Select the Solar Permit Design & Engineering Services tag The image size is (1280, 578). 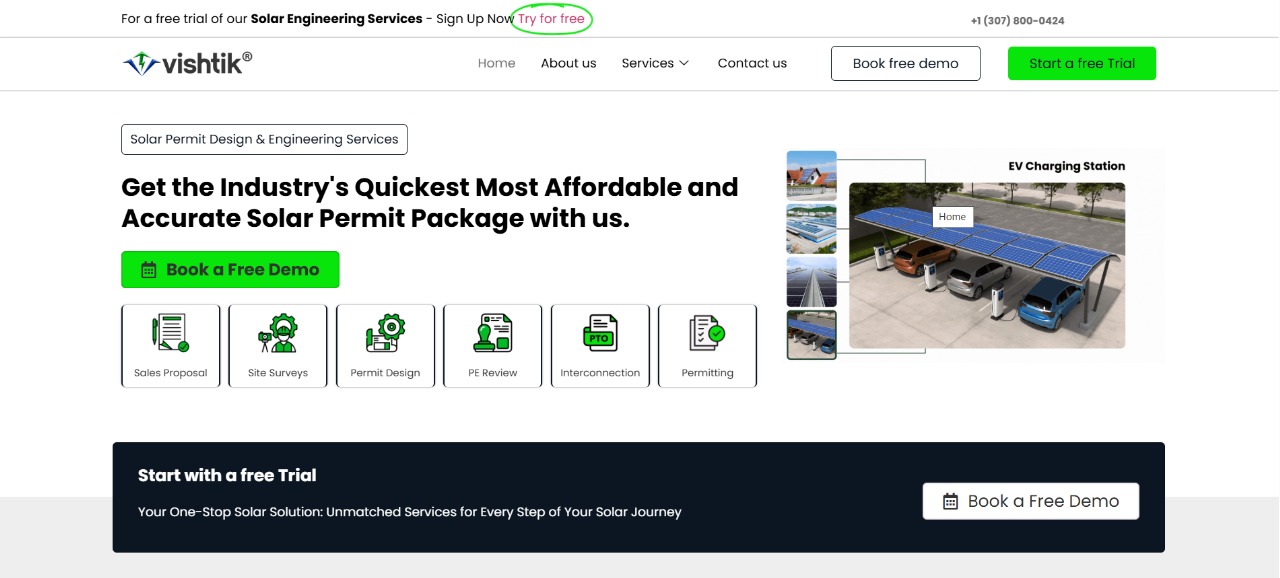(x=264, y=139)
